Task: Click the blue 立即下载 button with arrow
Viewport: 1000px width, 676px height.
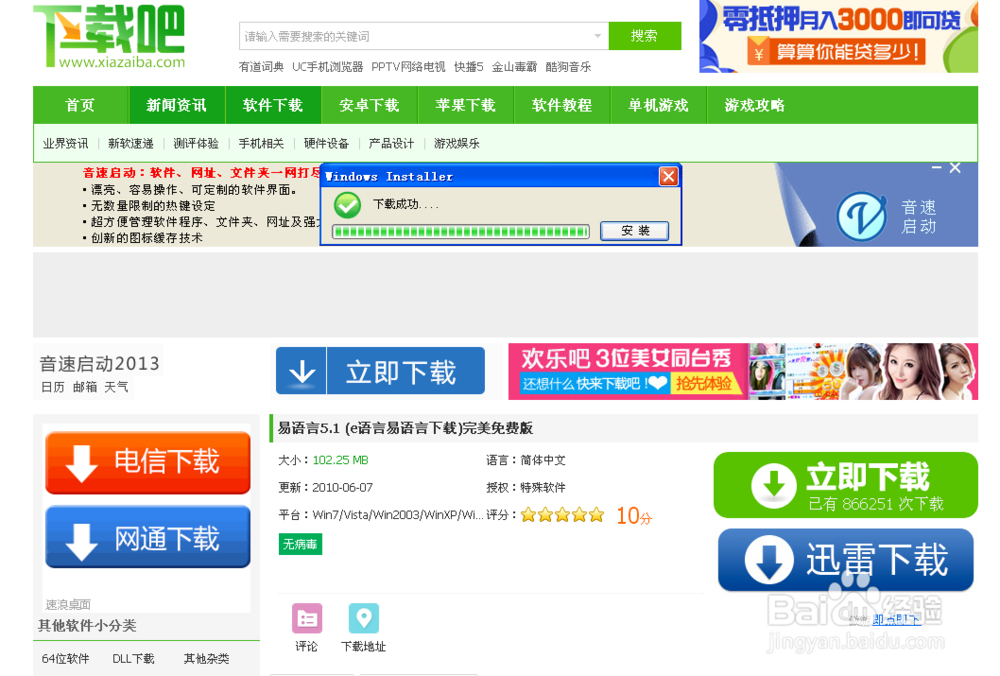Action: 380,371
